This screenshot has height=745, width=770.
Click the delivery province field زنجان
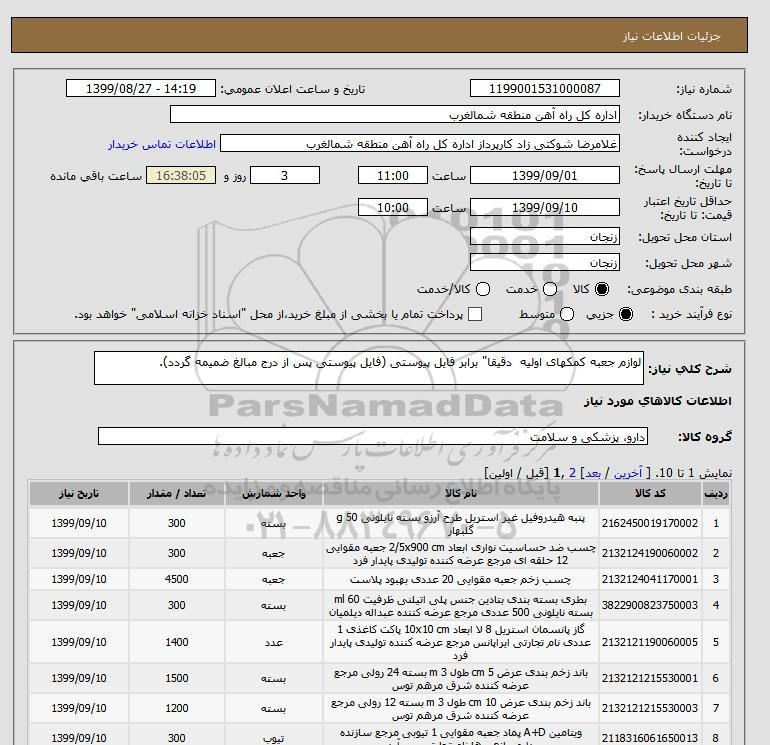tap(545, 237)
